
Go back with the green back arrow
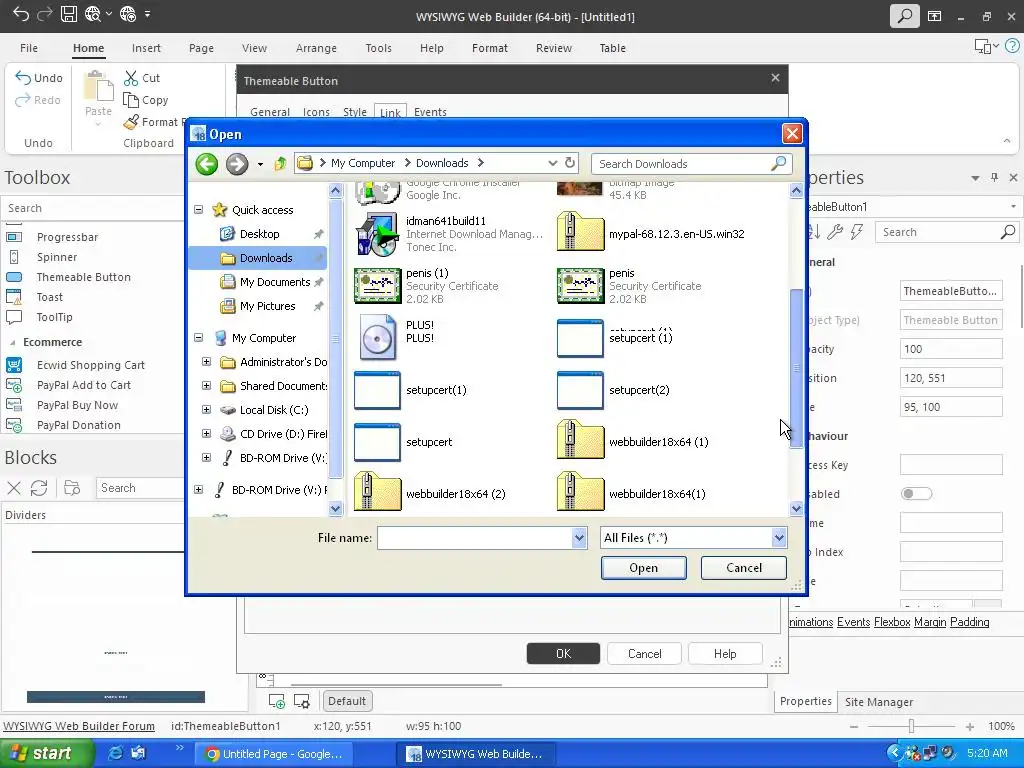207,163
